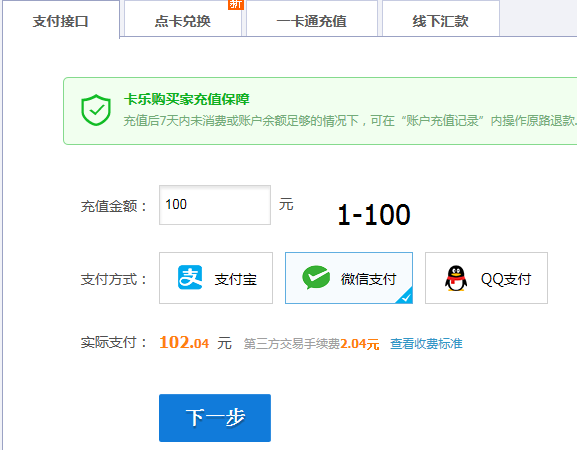Focus the 充值金额 input field

[215, 205]
